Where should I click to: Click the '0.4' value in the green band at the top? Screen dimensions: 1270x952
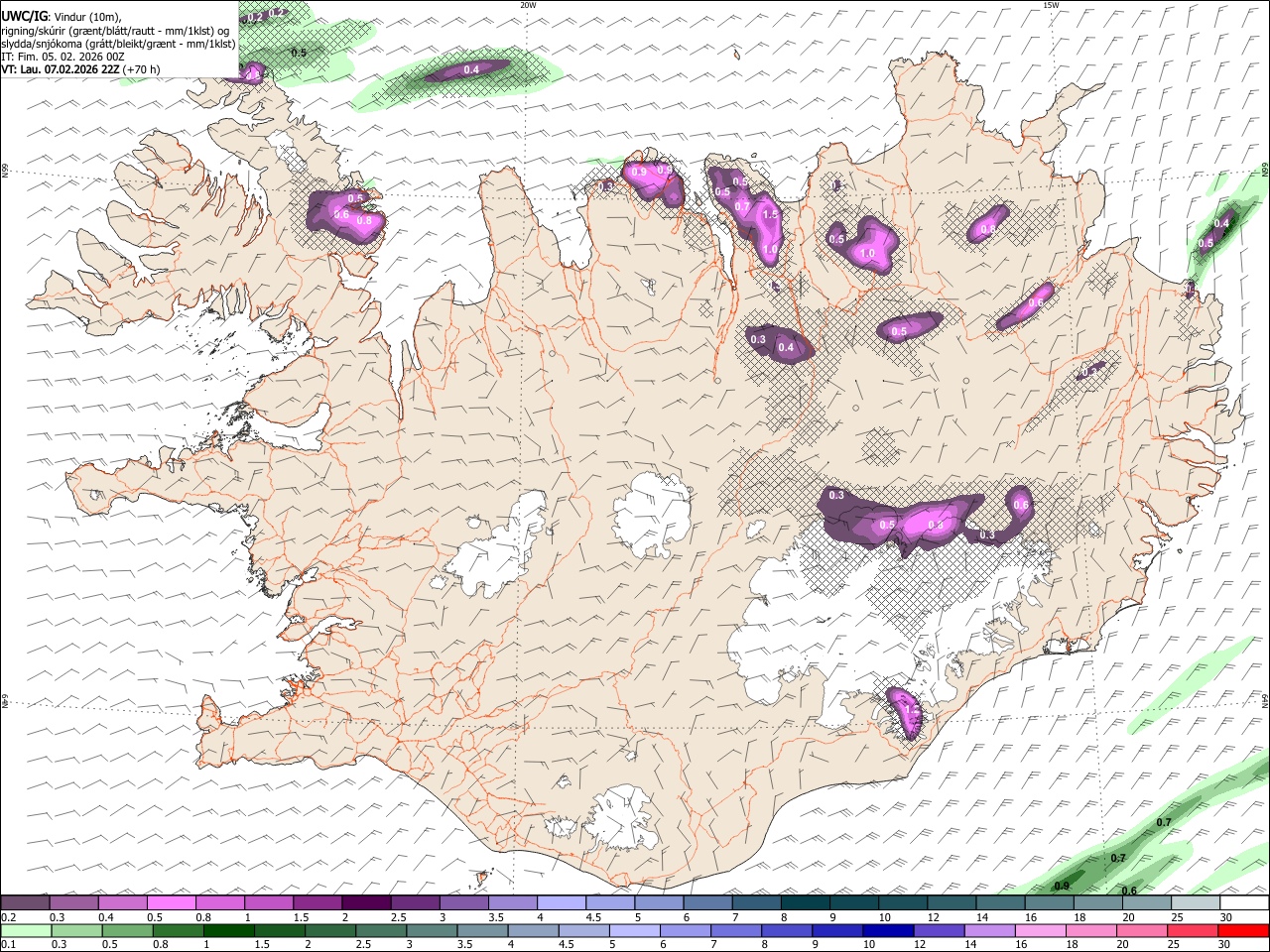(471, 69)
